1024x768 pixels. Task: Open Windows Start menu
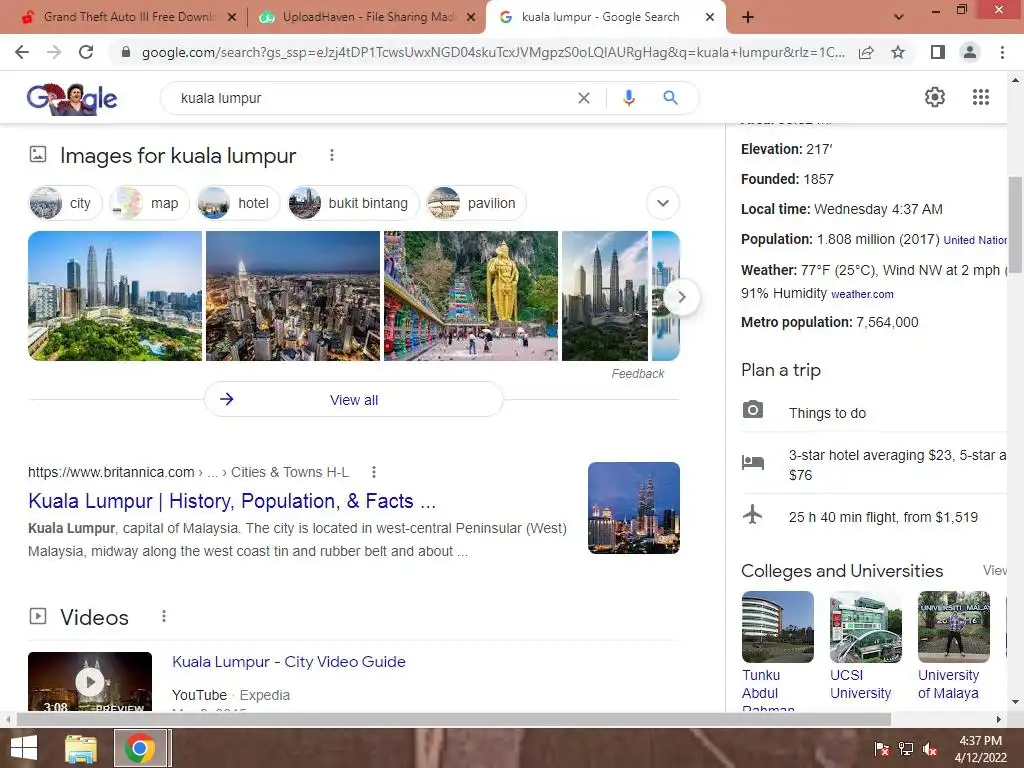[24, 748]
